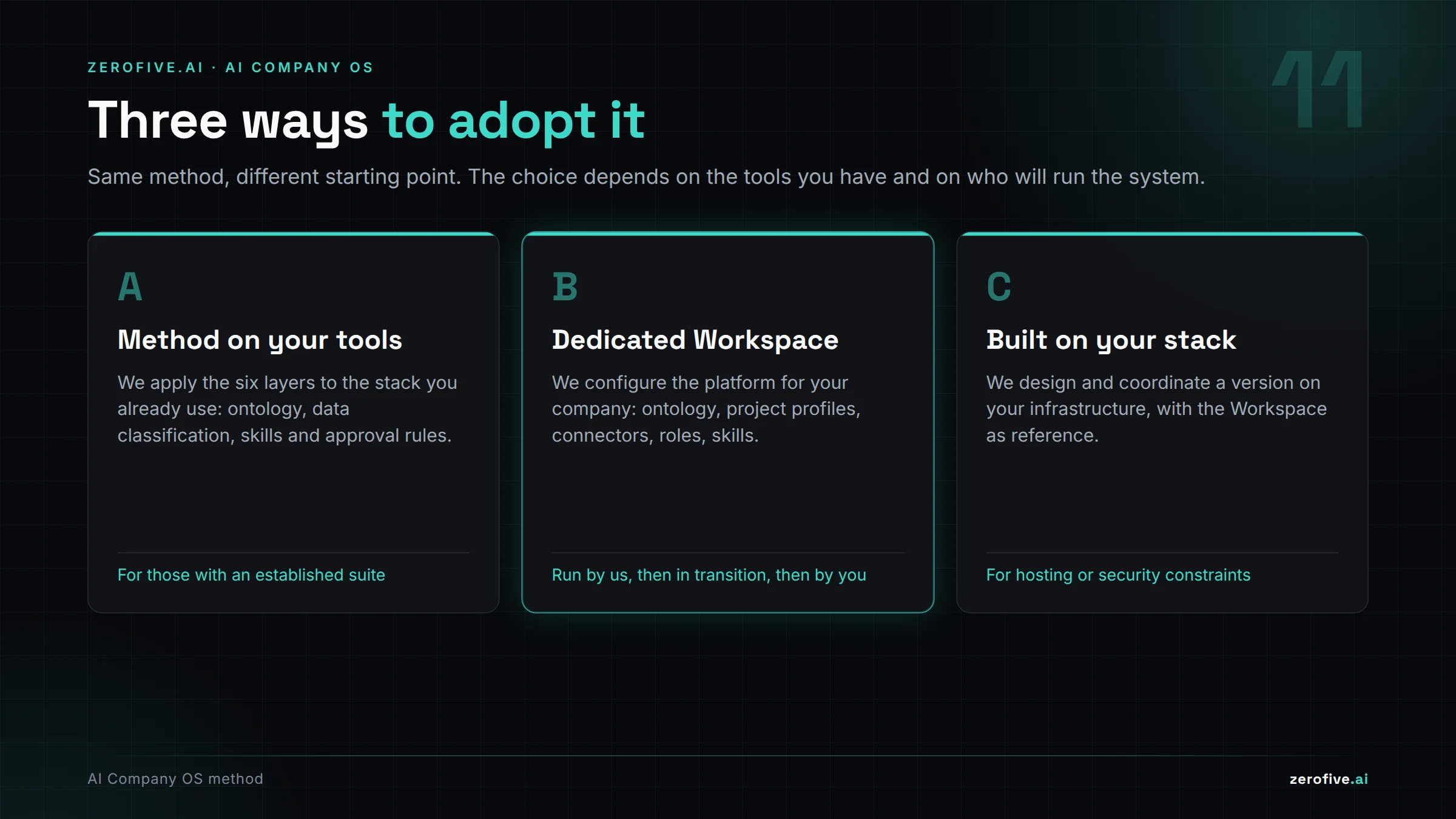Viewport: 1456px width, 819px height.
Task: Click 'Run by us, then in transition, then by you'
Action: click(709, 575)
